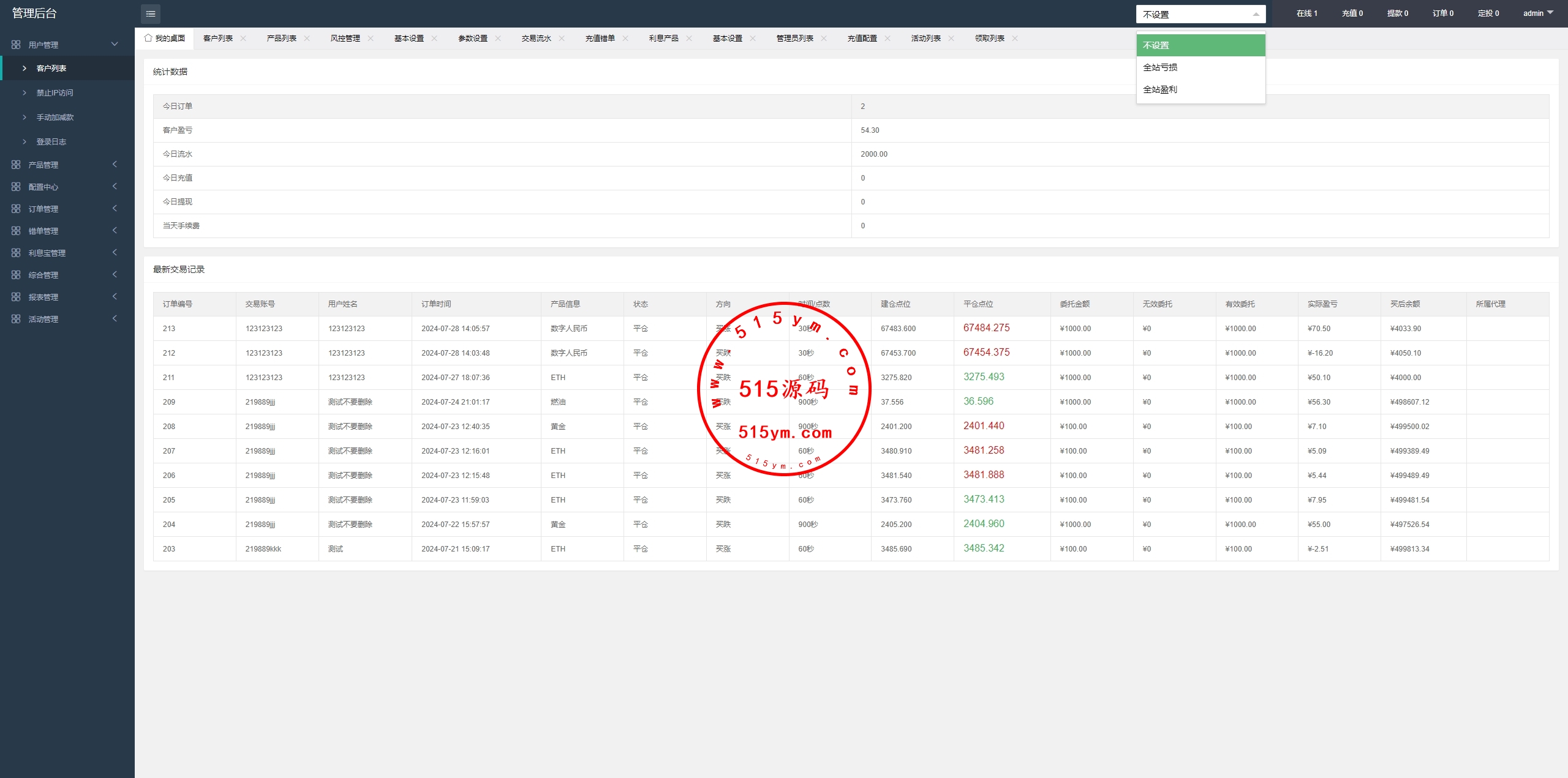
Task: Close the 风控管理 tab
Action: coord(371,38)
